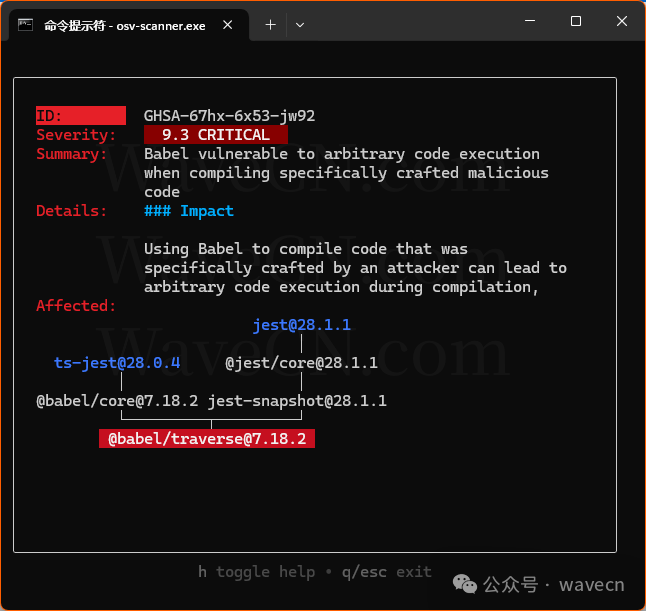Select the ts-jest@28.0.4 node
646x611 pixels.
(x=117, y=363)
